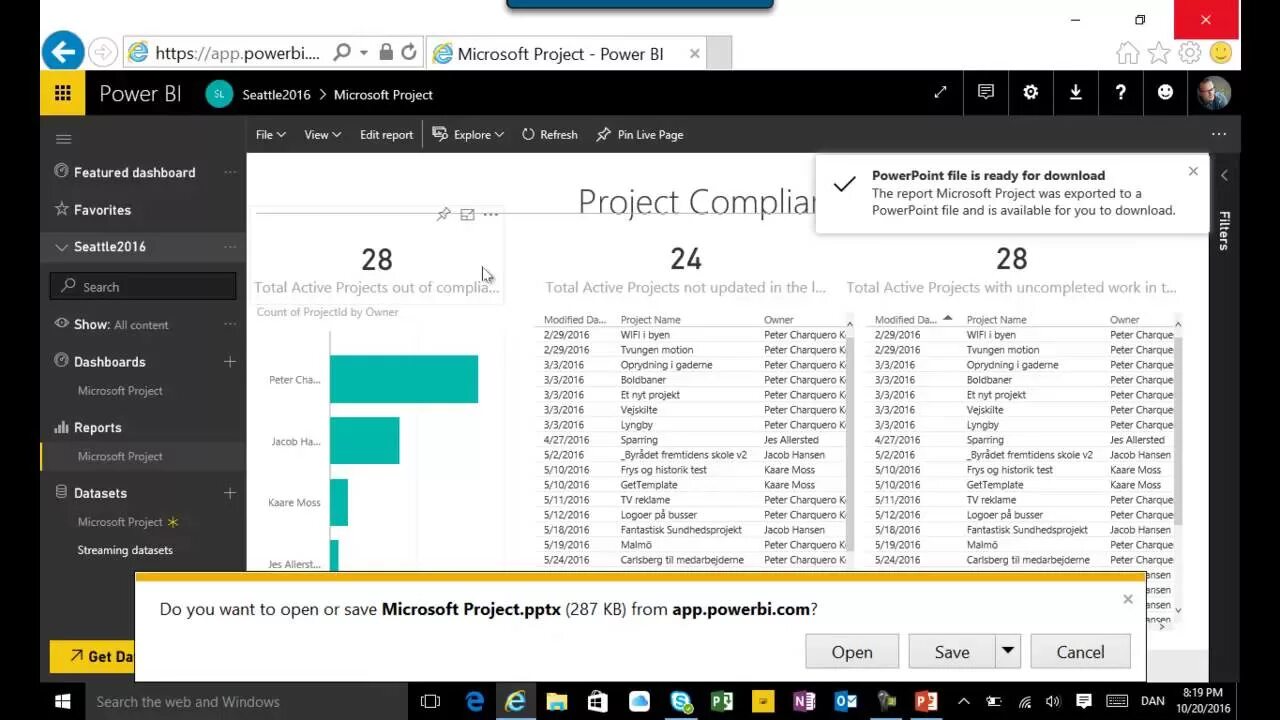Click the download arrow icon in header
This screenshot has width=1280, height=720.
(1076, 92)
